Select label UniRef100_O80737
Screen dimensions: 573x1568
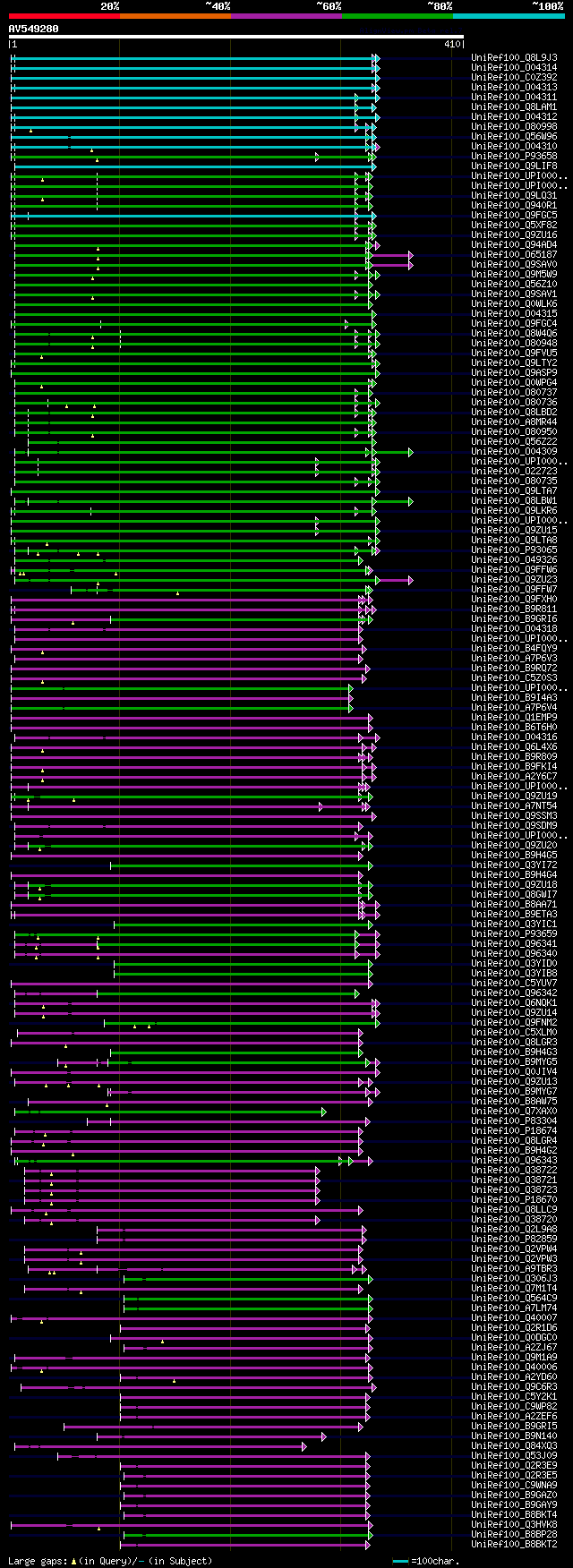[x=514, y=392]
